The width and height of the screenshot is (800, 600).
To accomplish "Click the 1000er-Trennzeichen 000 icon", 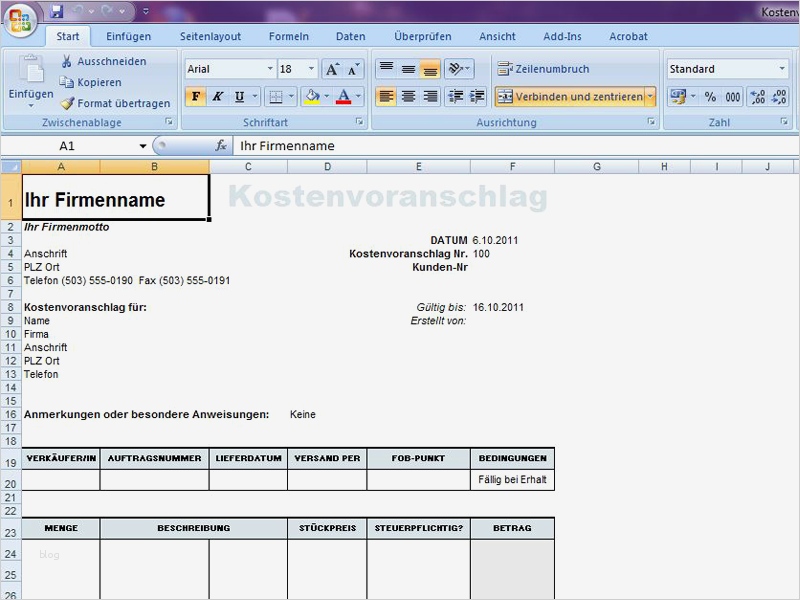I will pos(732,96).
